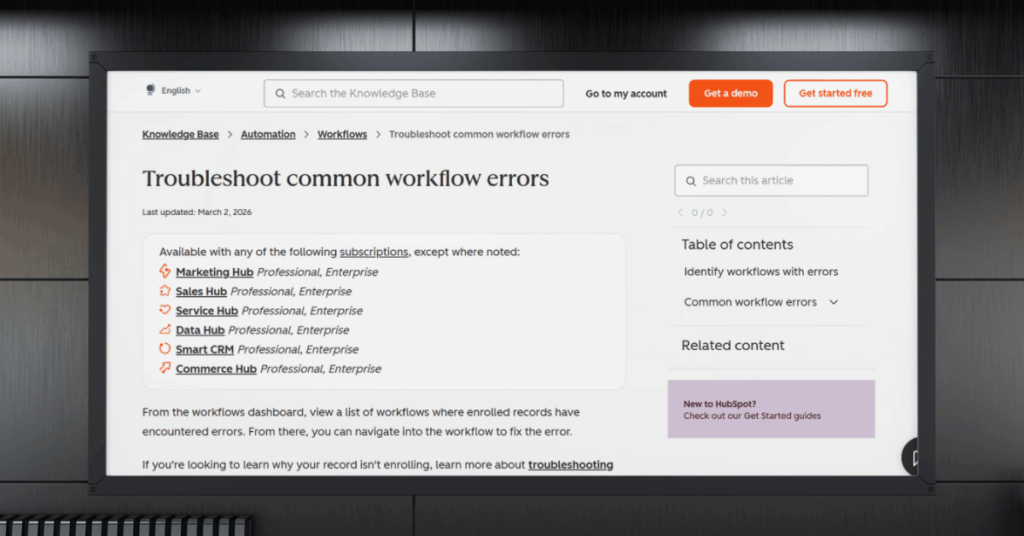Open the Marketing Hub link
The height and width of the screenshot is (536, 1024).
(x=214, y=272)
